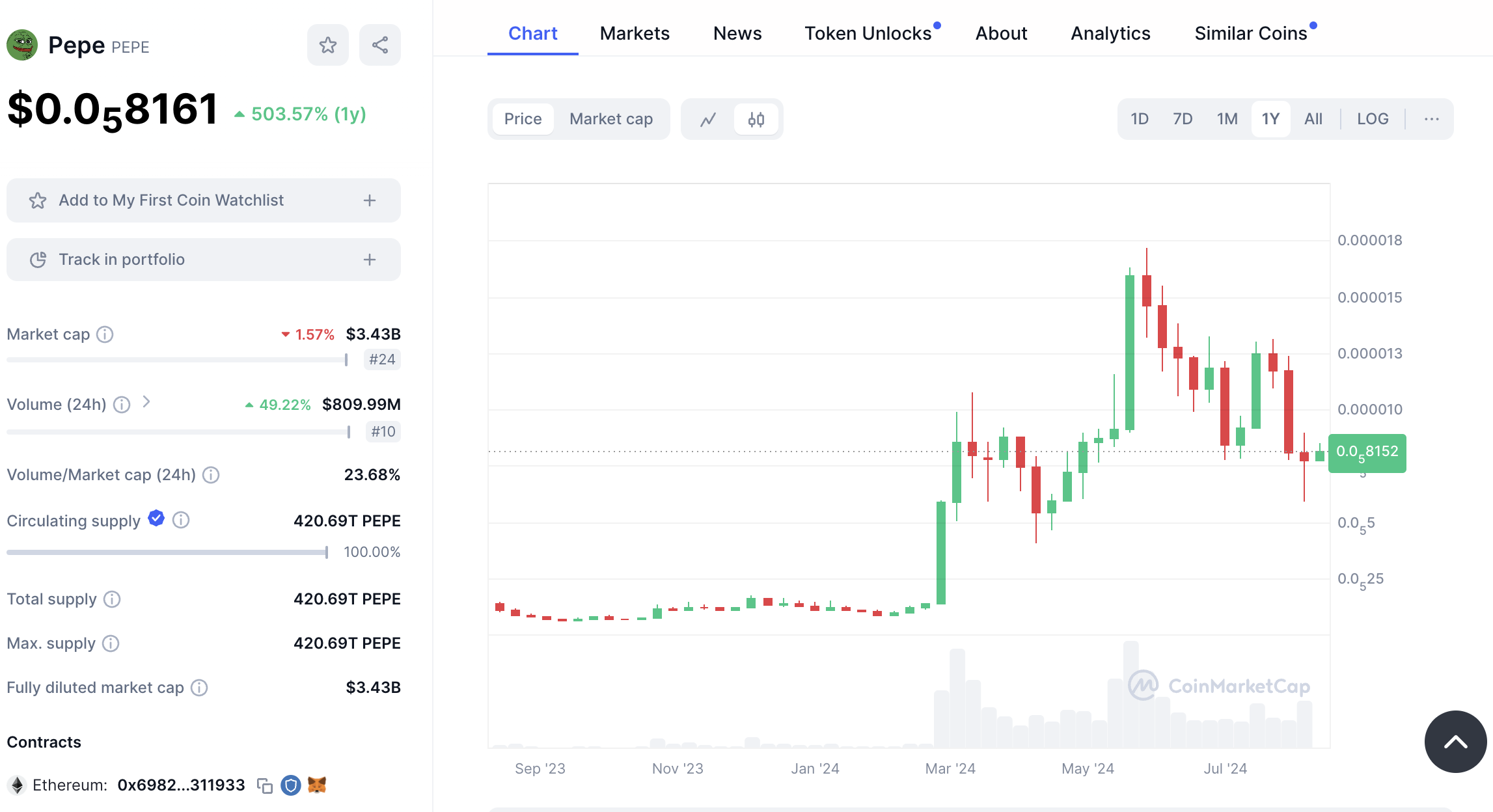Select the Price chart toggle

(523, 119)
